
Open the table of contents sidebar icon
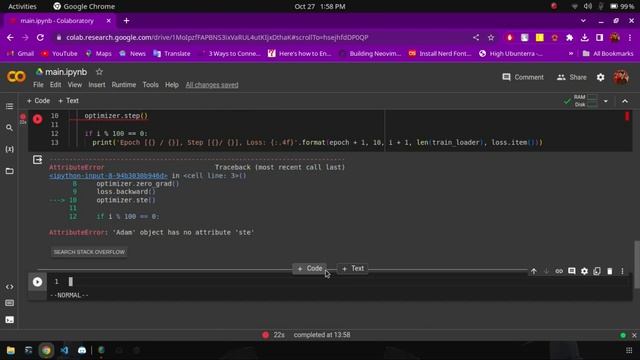point(9,106)
